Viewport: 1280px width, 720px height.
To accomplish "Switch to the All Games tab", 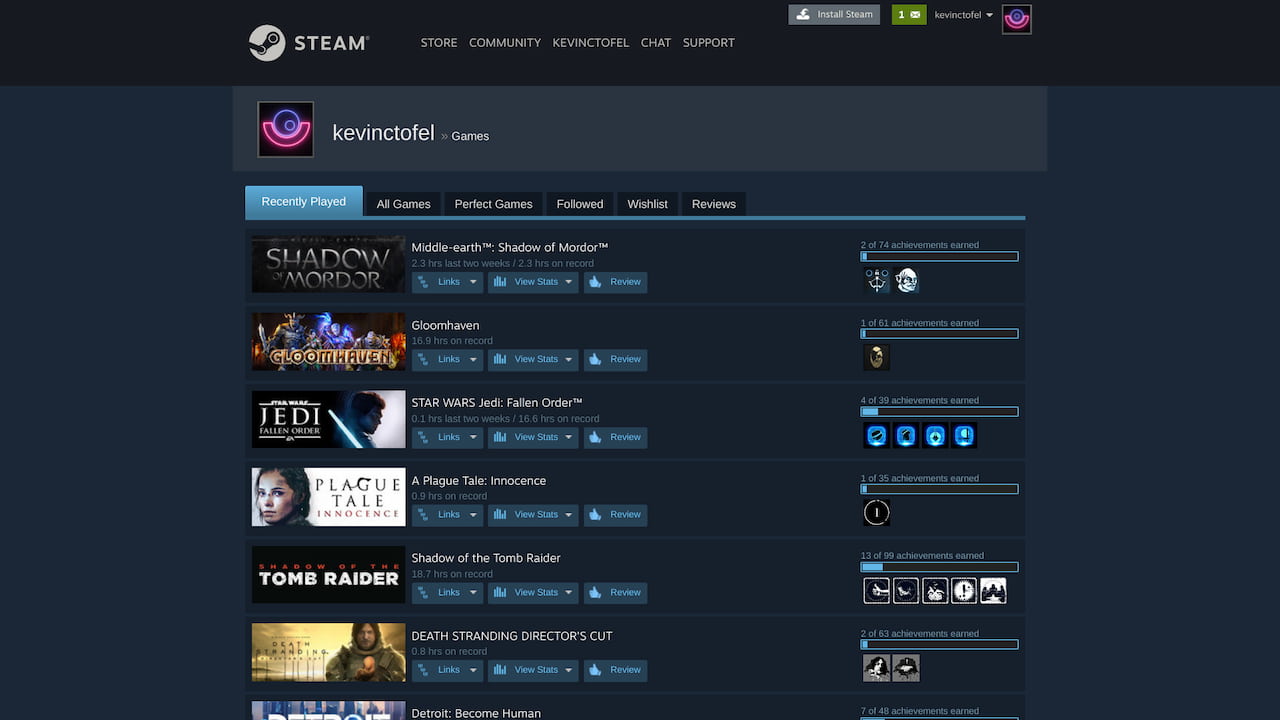I will point(404,204).
